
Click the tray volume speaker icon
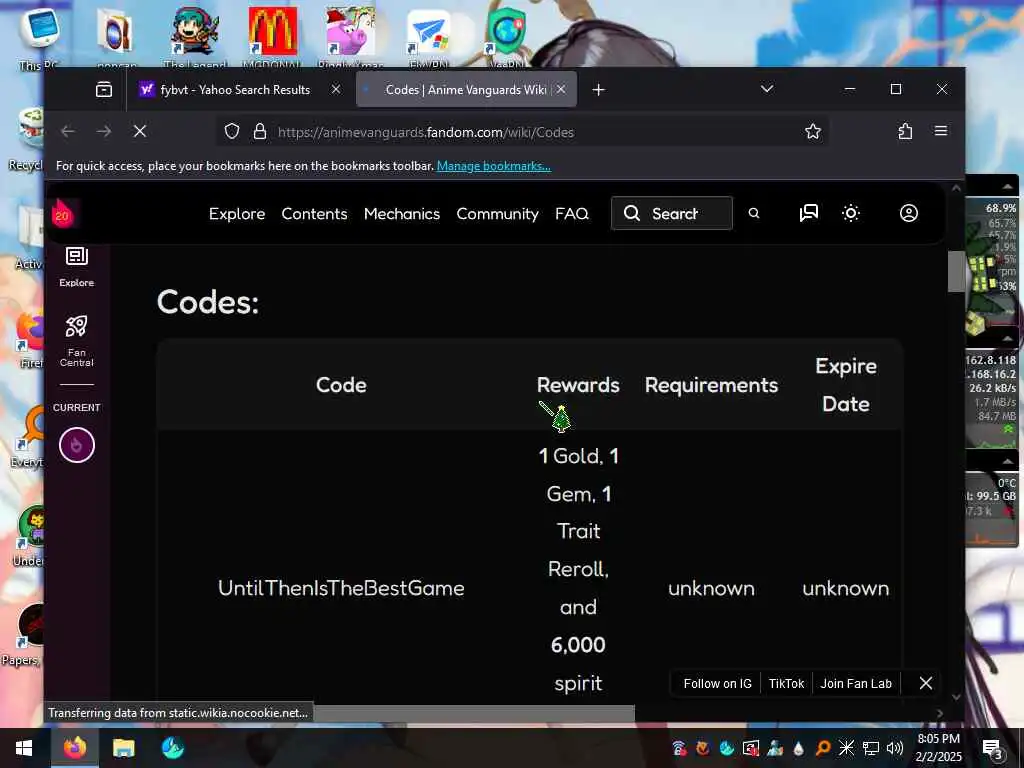click(x=895, y=748)
